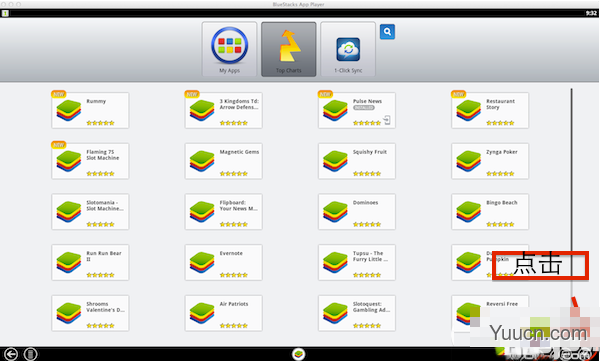Image resolution: width=600 pixels, height=363 pixels.
Task: Select the Air Patriots app tile
Action: click(223, 313)
